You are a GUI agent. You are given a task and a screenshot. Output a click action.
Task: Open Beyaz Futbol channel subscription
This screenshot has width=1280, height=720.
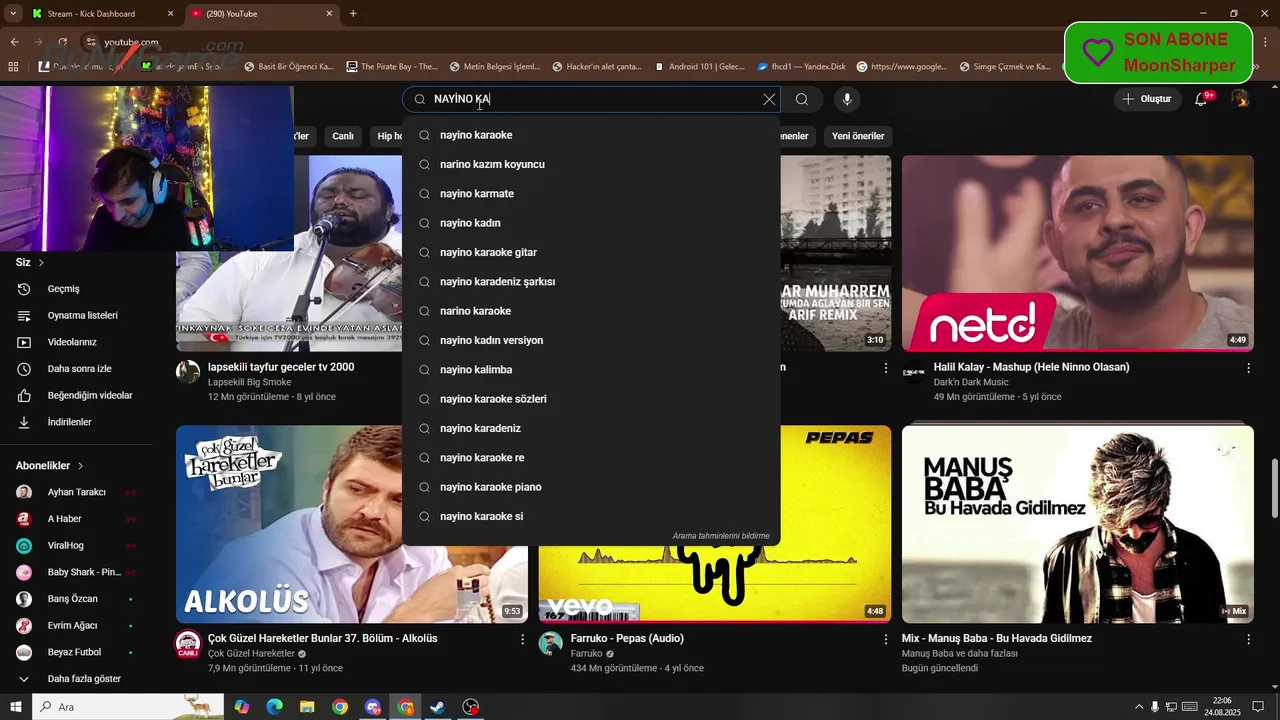(76, 652)
